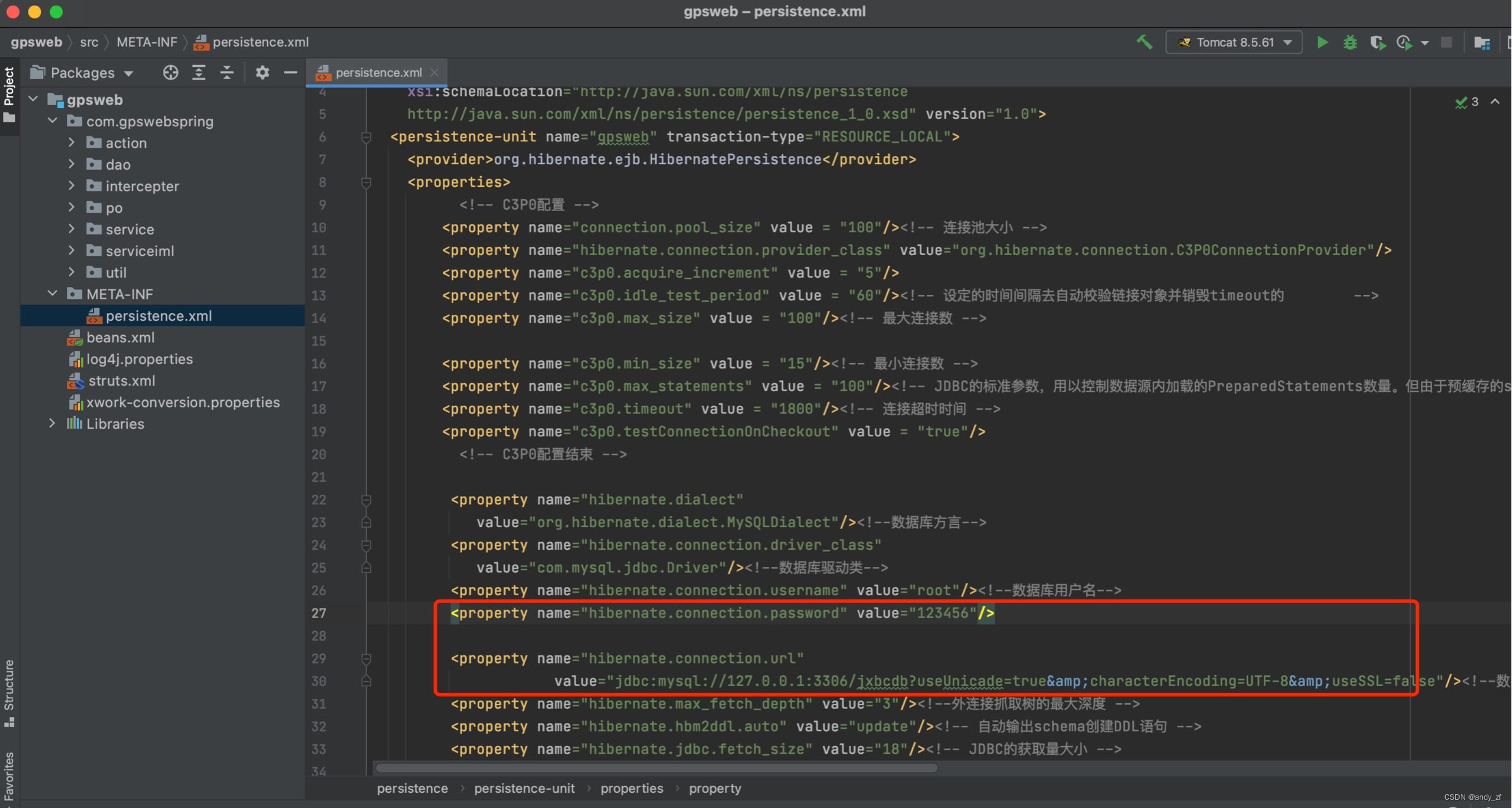Fold the driver_class property on line 24

click(366, 545)
